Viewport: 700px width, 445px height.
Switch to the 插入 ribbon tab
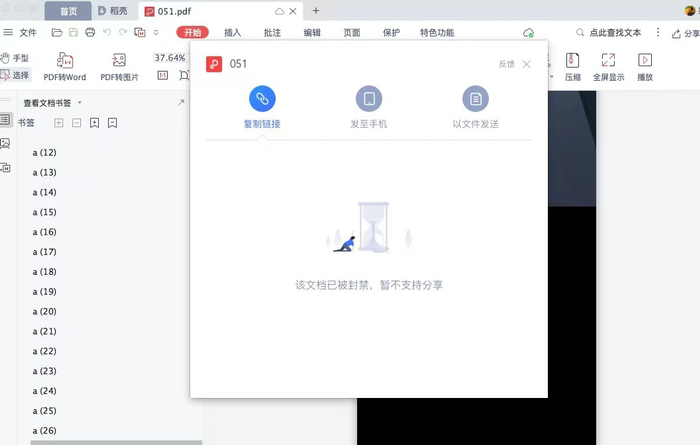(x=233, y=33)
